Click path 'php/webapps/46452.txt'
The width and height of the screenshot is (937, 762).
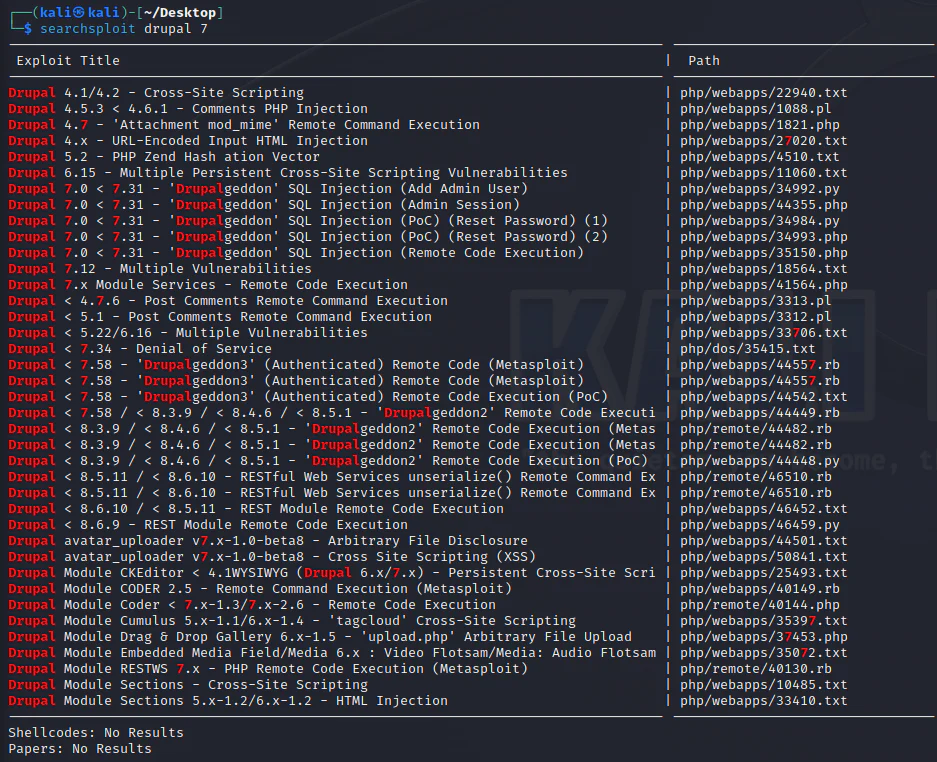tap(764, 509)
